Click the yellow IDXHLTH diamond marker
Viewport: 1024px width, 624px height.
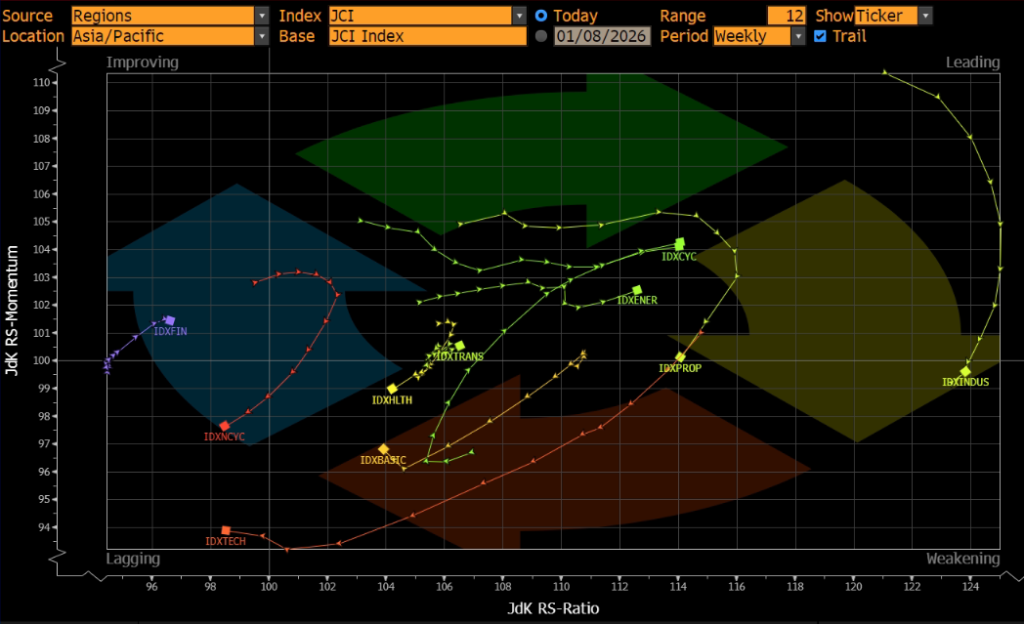click(x=392, y=389)
